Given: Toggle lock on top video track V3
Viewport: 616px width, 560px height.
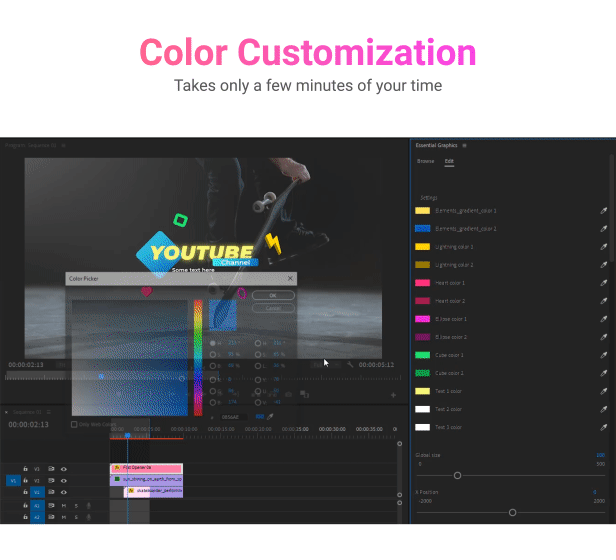Looking at the screenshot, I should tap(25, 468).
